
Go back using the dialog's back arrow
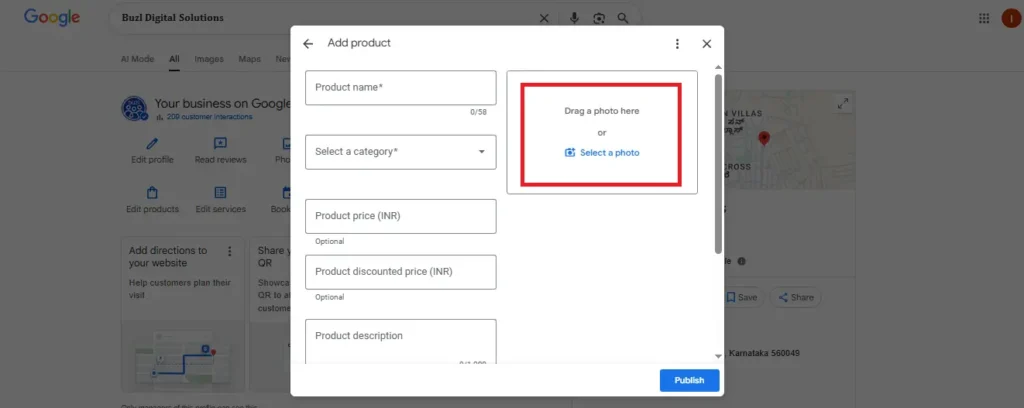click(x=308, y=44)
